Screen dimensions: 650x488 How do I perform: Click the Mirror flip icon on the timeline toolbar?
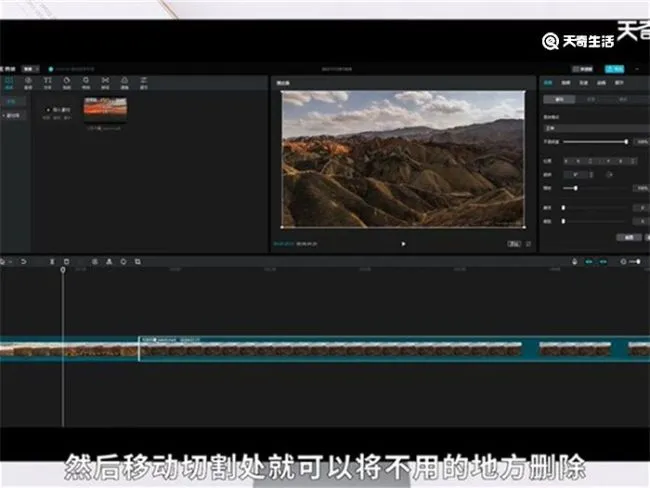coord(109,262)
